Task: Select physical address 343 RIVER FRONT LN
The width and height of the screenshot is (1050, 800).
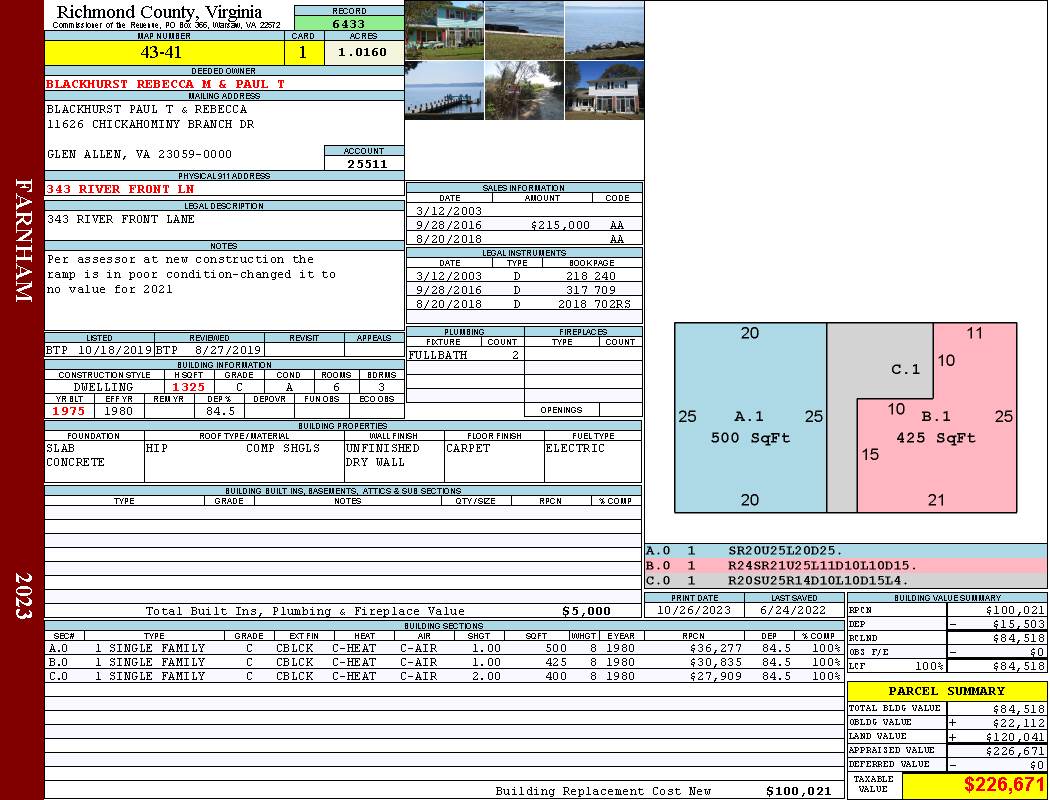Action: [x=120, y=189]
